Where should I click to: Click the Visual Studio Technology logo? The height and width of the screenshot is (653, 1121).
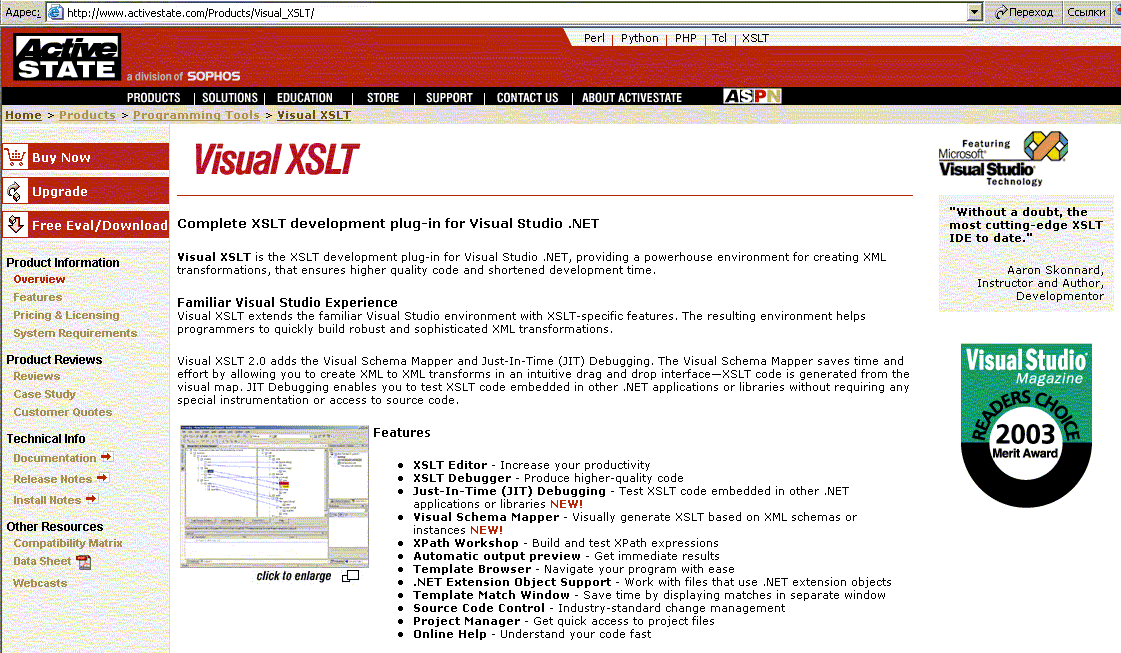[x=1004, y=159]
